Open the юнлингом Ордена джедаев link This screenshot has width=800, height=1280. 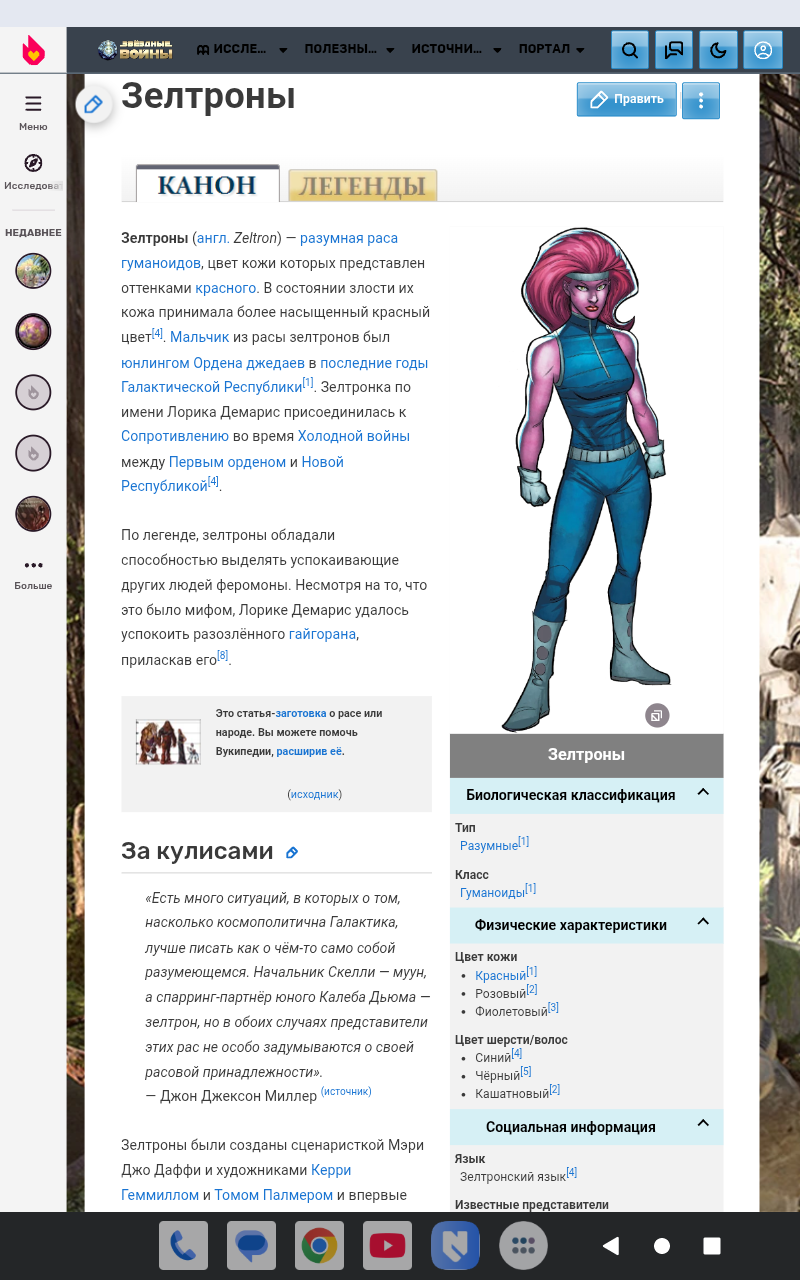[213, 362]
